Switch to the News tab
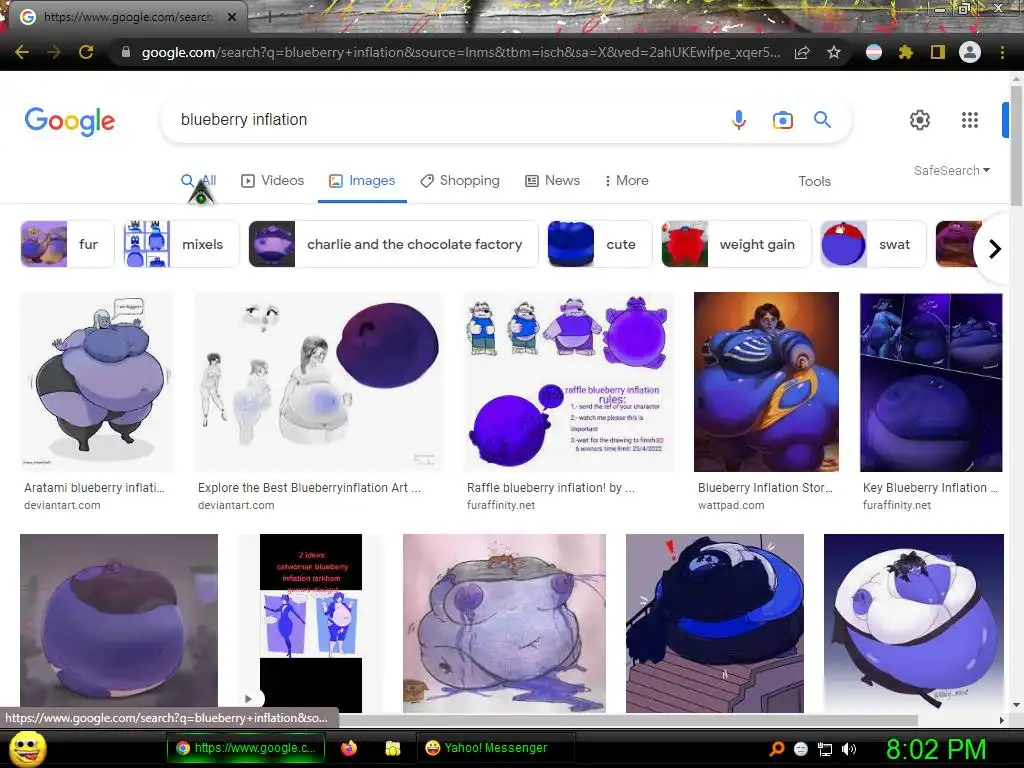Viewport: 1024px width, 768px height. 552,181
